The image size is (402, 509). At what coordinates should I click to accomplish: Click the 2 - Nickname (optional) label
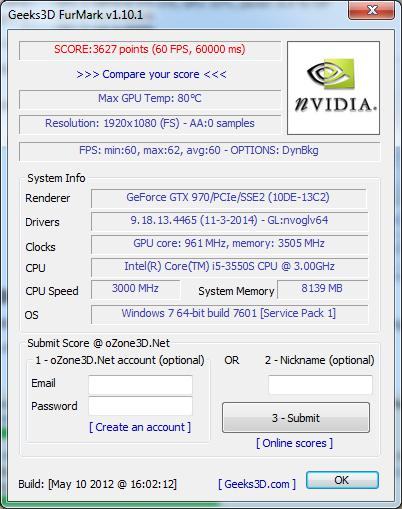pos(320,360)
